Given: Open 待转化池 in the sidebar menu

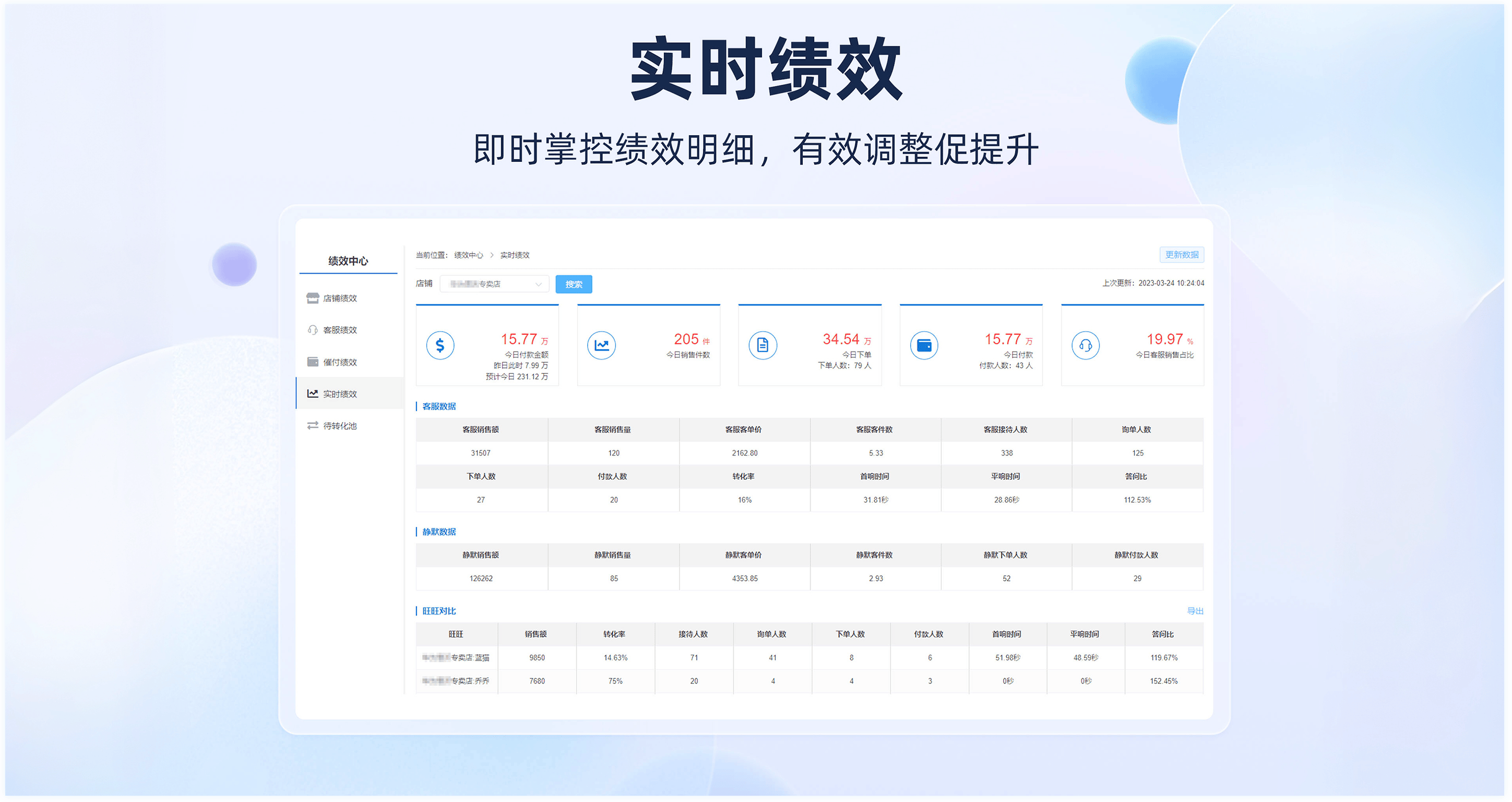Looking at the screenshot, I should pyautogui.click(x=340, y=426).
